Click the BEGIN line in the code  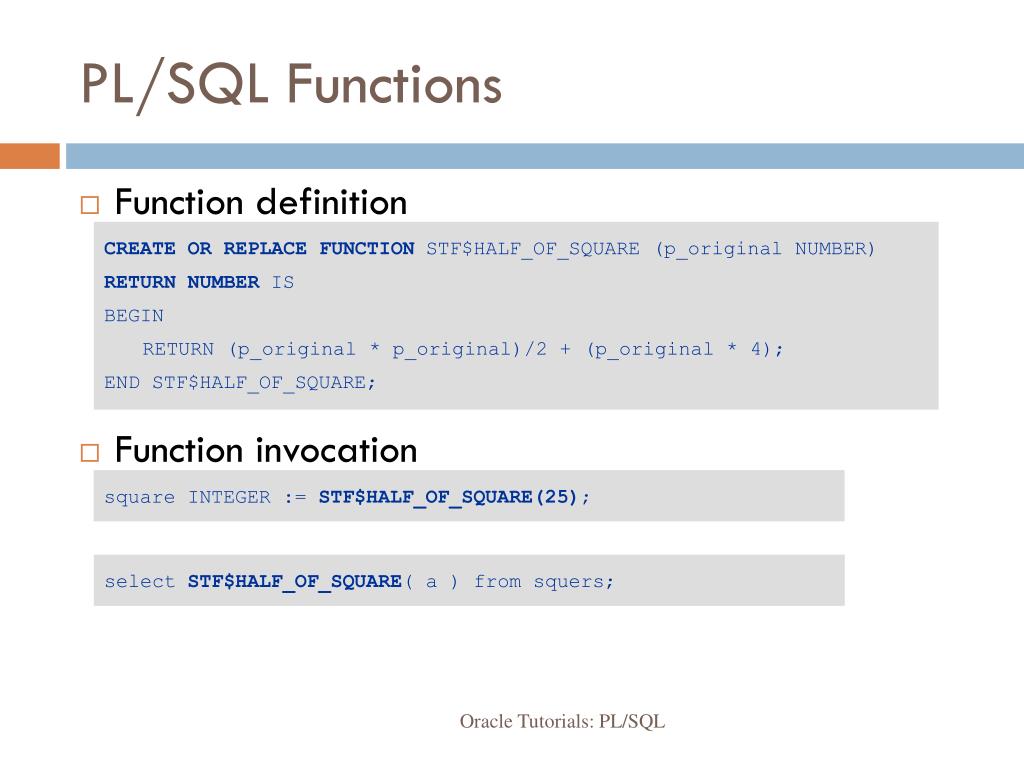[134, 316]
